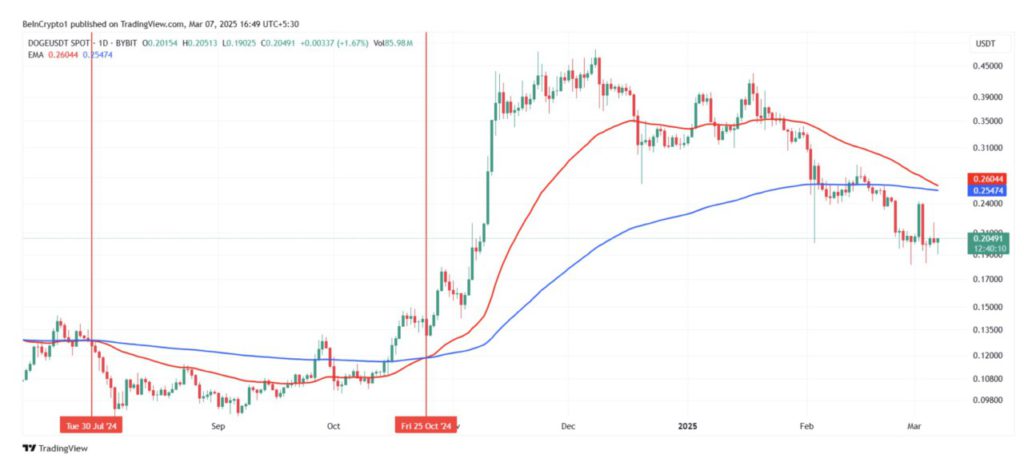1024x458 pixels.
Task: Open the USDT currency selector
Action: 986,43
